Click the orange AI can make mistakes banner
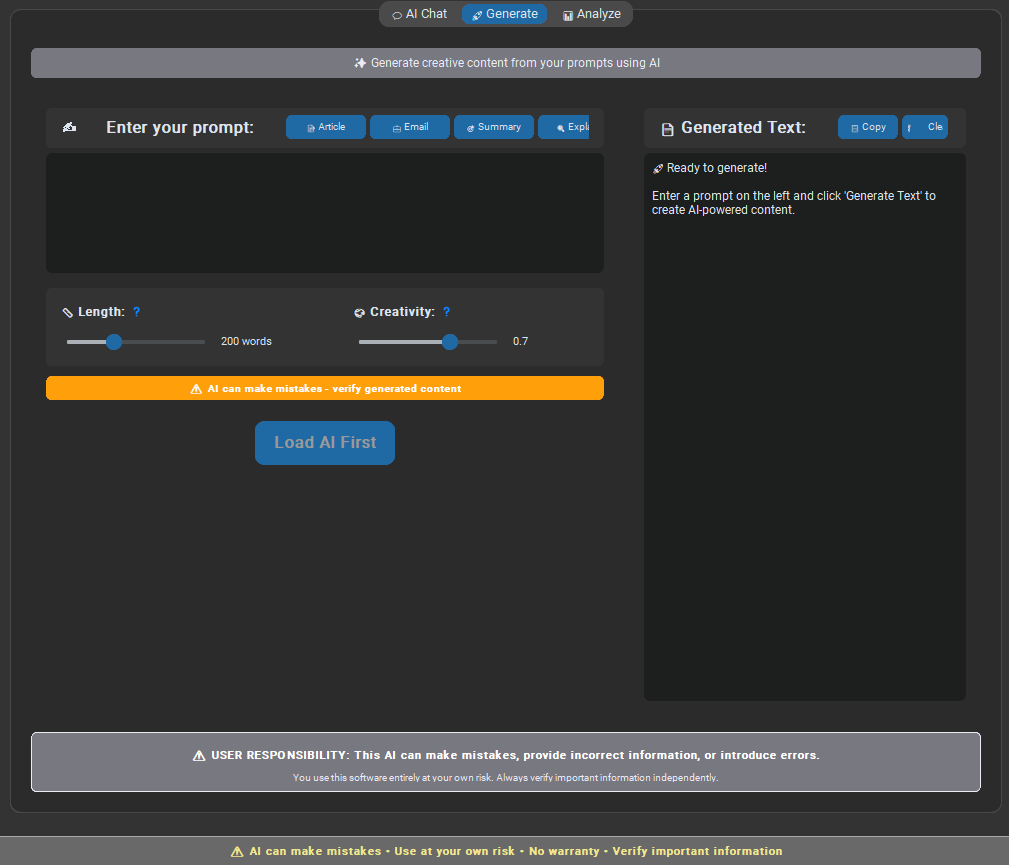 [x=325, y=388]
